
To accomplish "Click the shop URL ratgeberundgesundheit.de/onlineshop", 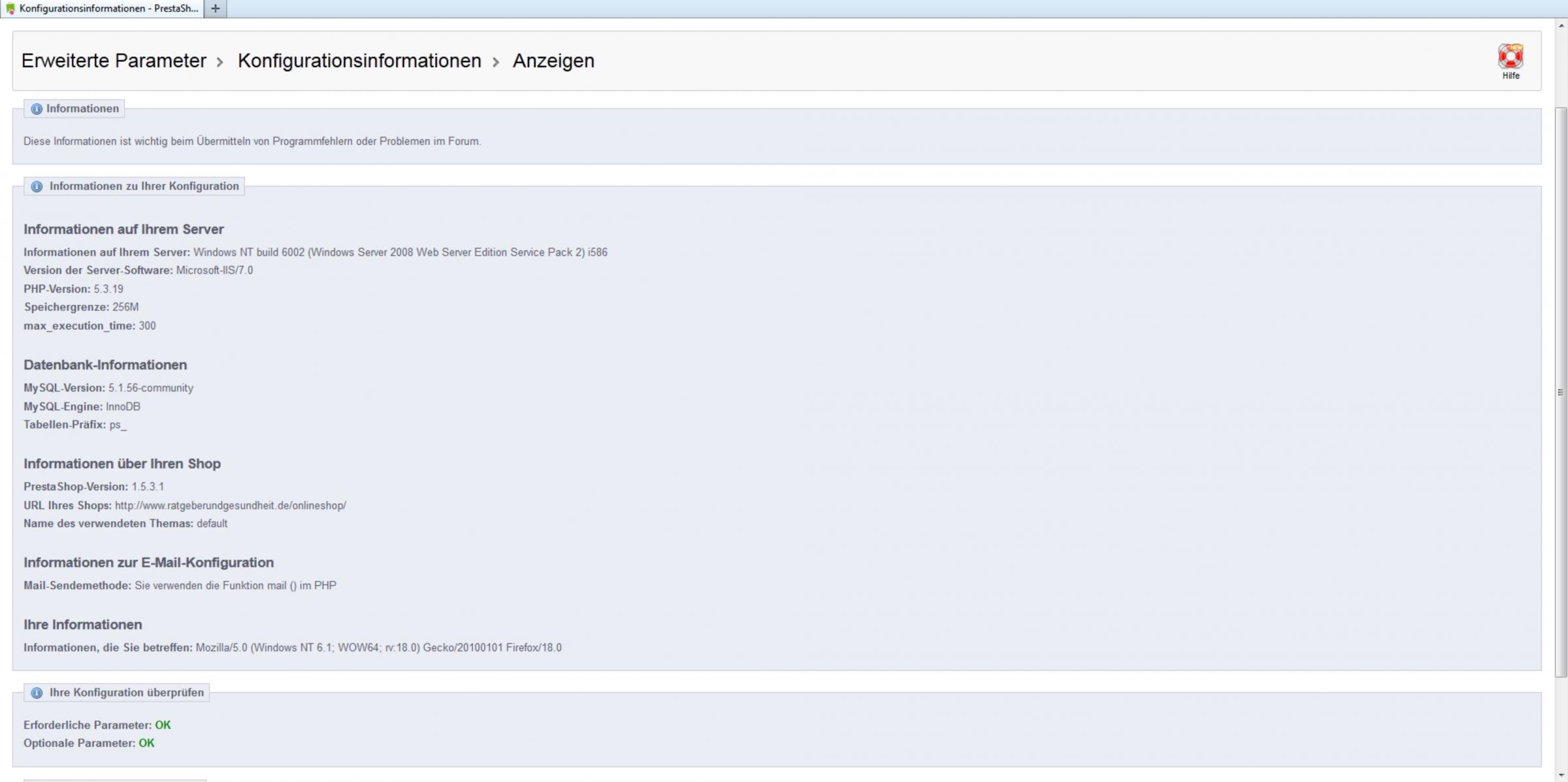I will (x=230, y=506).
